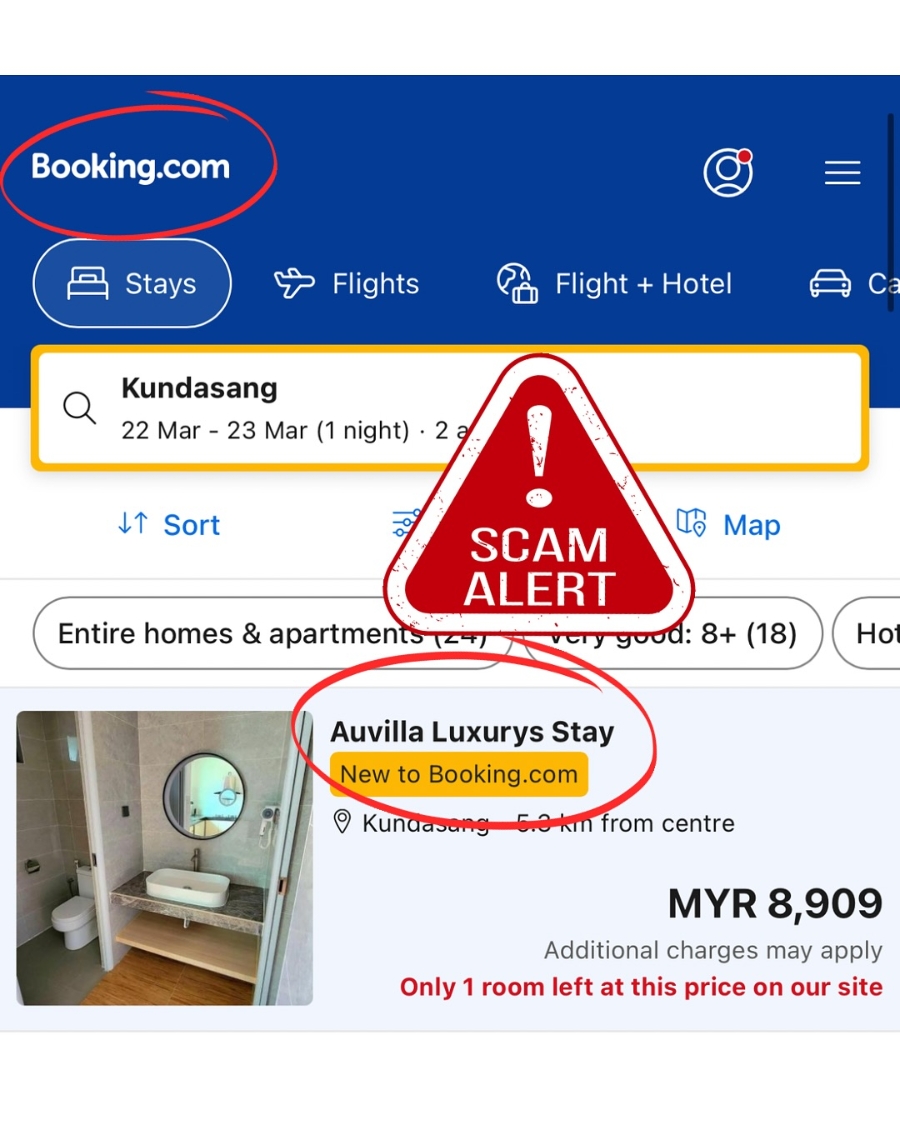Open the hamburger menu
The height and width of the screenshot is (1125, 900).
pyautogui.click(x=842, y=173)
